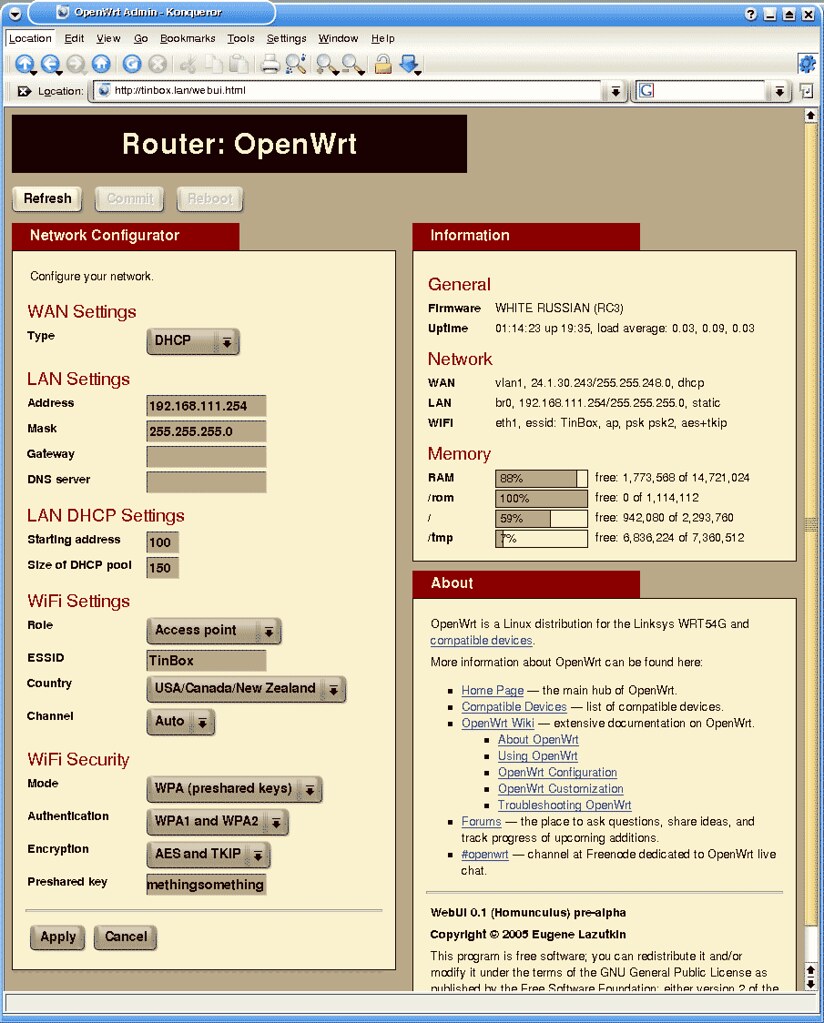Open the Settings menu
Image resolution: width=824 pixels, height=1023 pixels.
coord(286,38)
